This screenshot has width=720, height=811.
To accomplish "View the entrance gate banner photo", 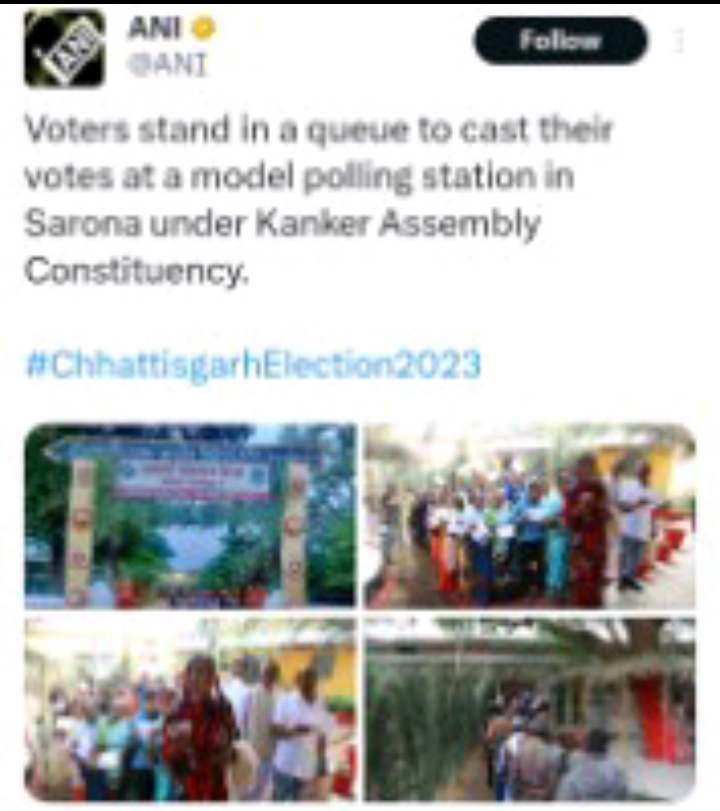I will tap(190, 516).
